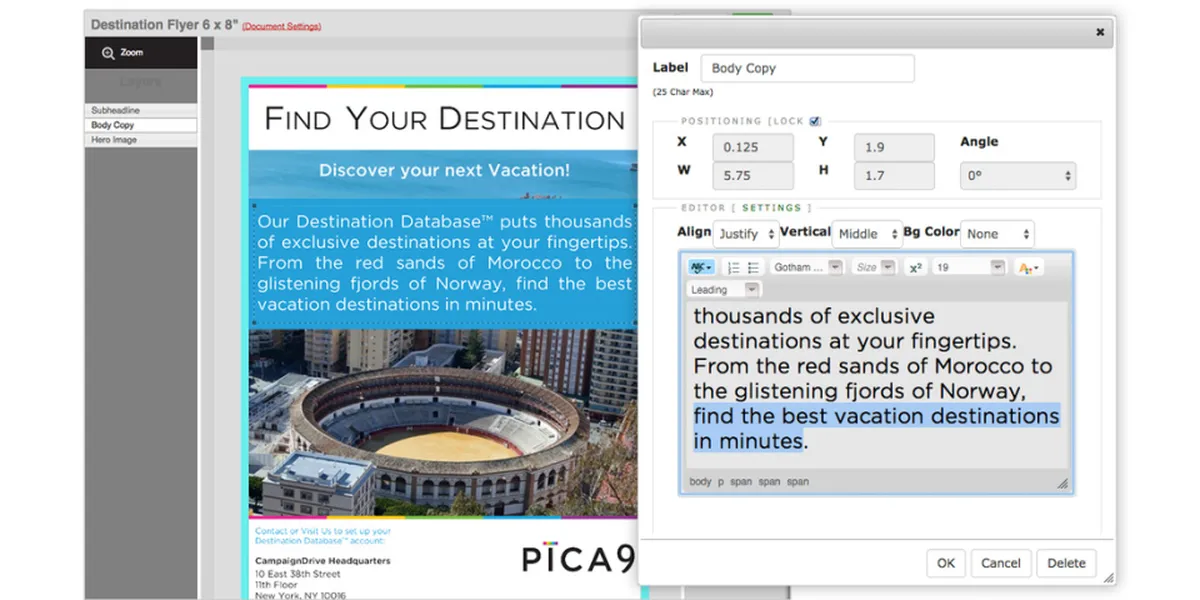Open the Vertical alignment dropdown
Image resolution: width=1200 pixels, height=600 pixels.
867,234
